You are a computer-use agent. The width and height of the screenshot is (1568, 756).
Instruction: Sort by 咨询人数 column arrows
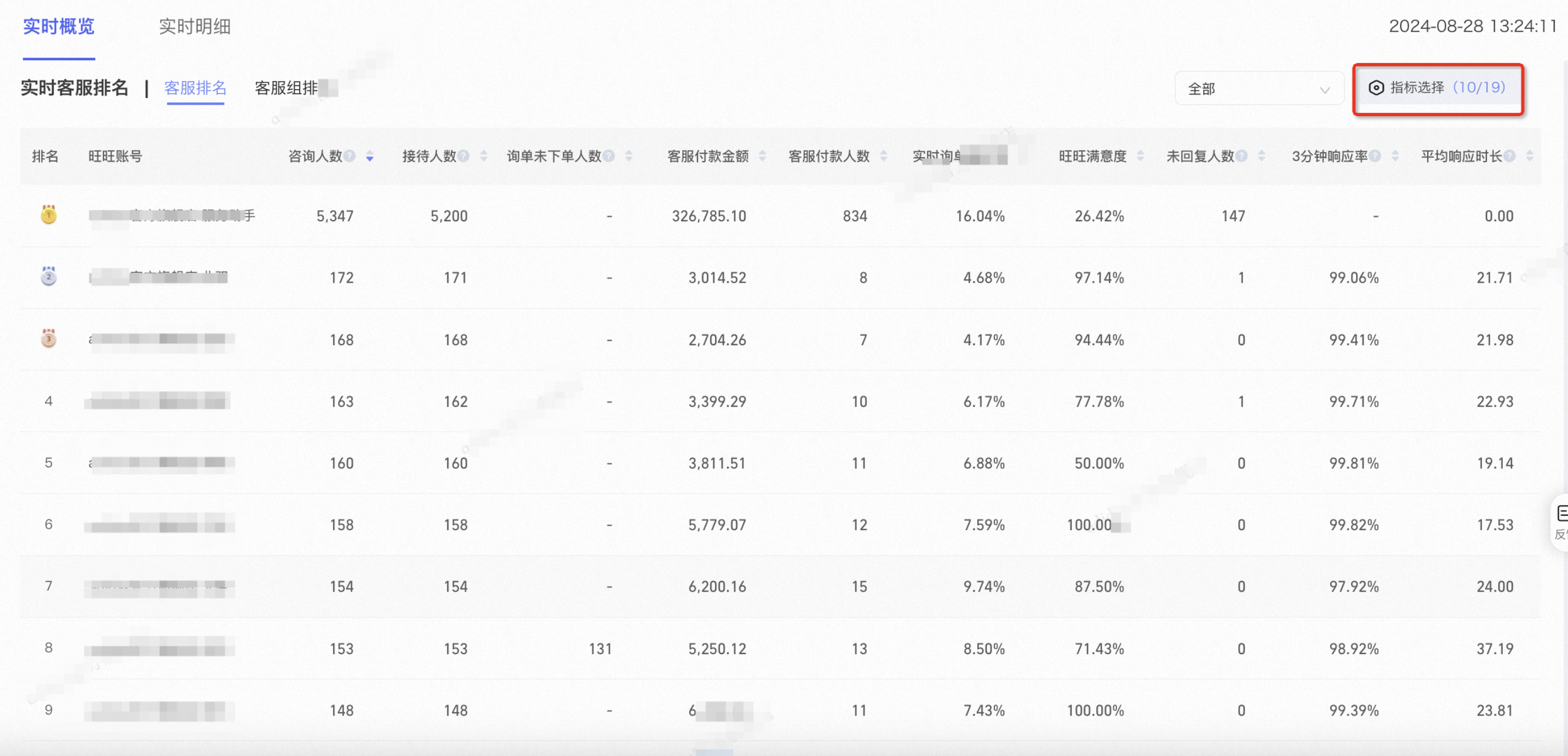369,157
